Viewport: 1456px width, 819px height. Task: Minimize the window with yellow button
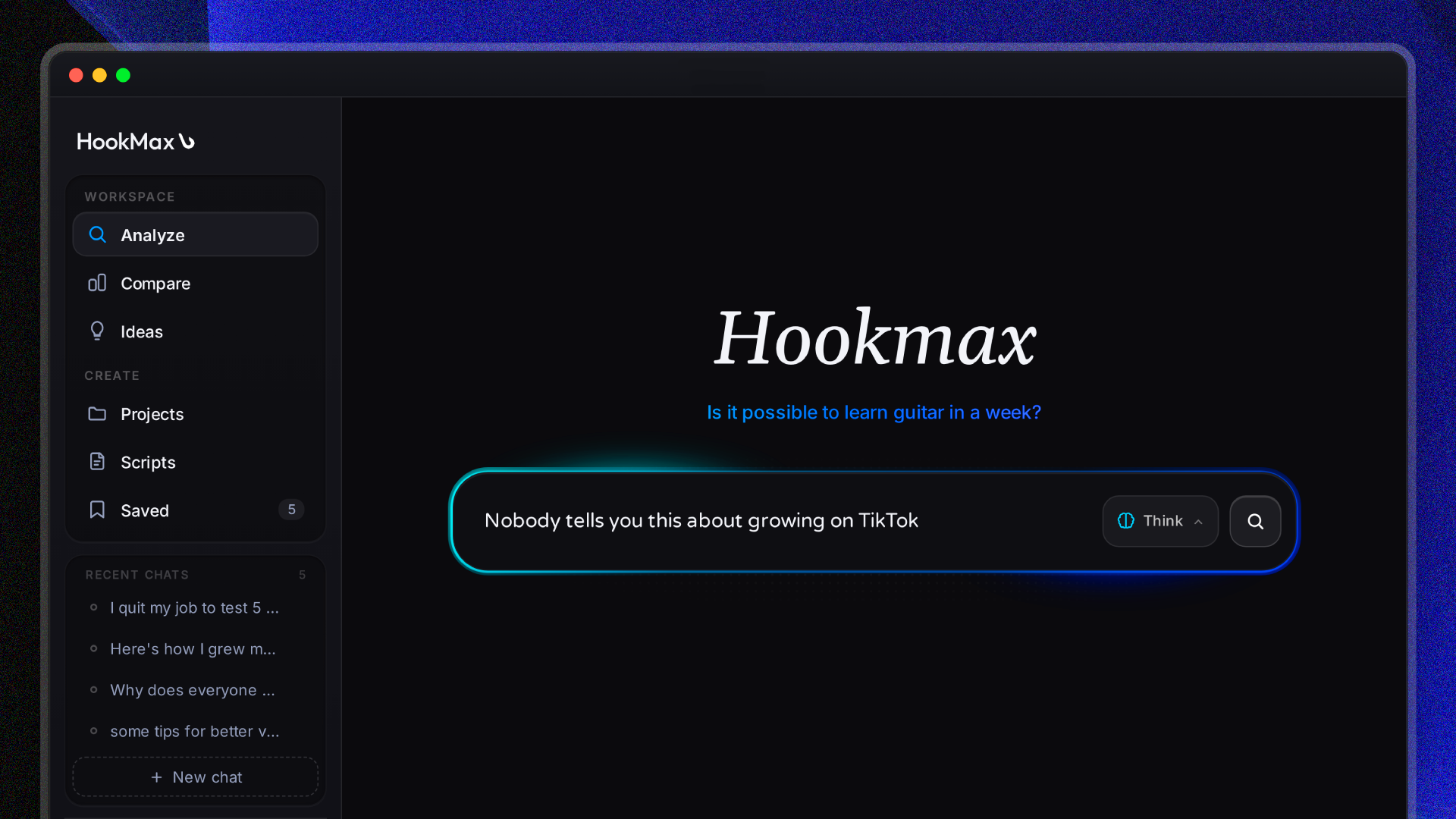(99, 75)
